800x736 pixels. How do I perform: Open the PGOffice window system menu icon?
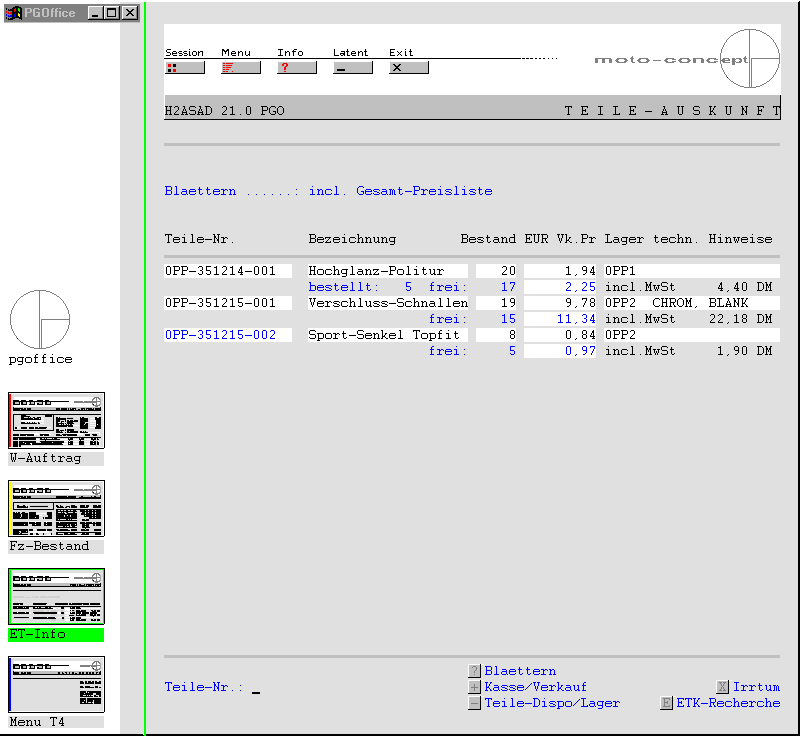(13, 13)
